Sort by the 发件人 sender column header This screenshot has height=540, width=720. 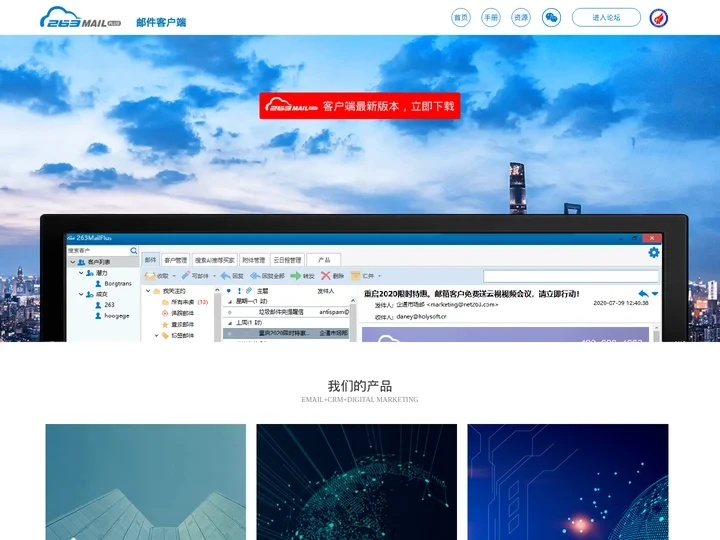click(326, 291)
